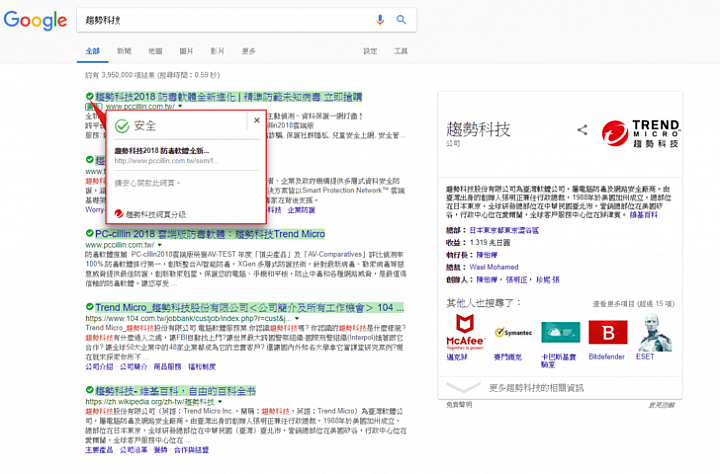The width and height of the screenshot is (720, 474).
Task: Switch to the 圖片 tab
Action: pos(186,51)
